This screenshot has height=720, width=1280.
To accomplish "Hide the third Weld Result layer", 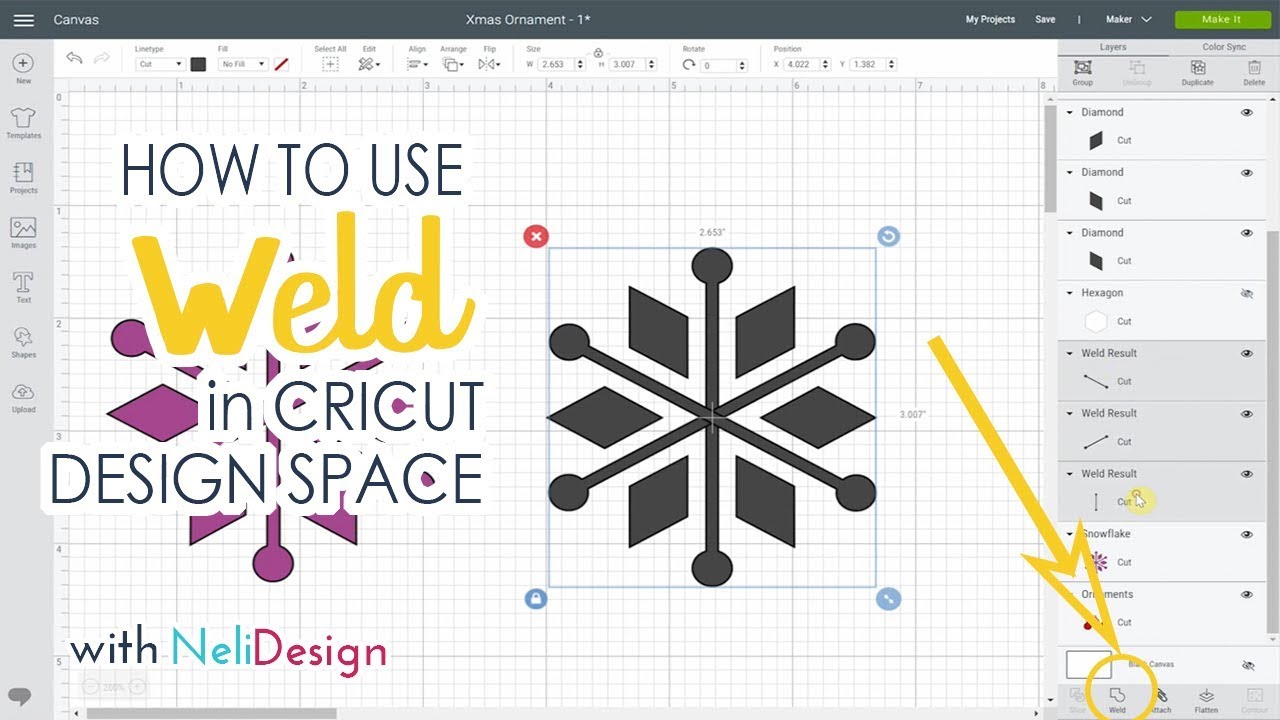I will [1247, 474].
